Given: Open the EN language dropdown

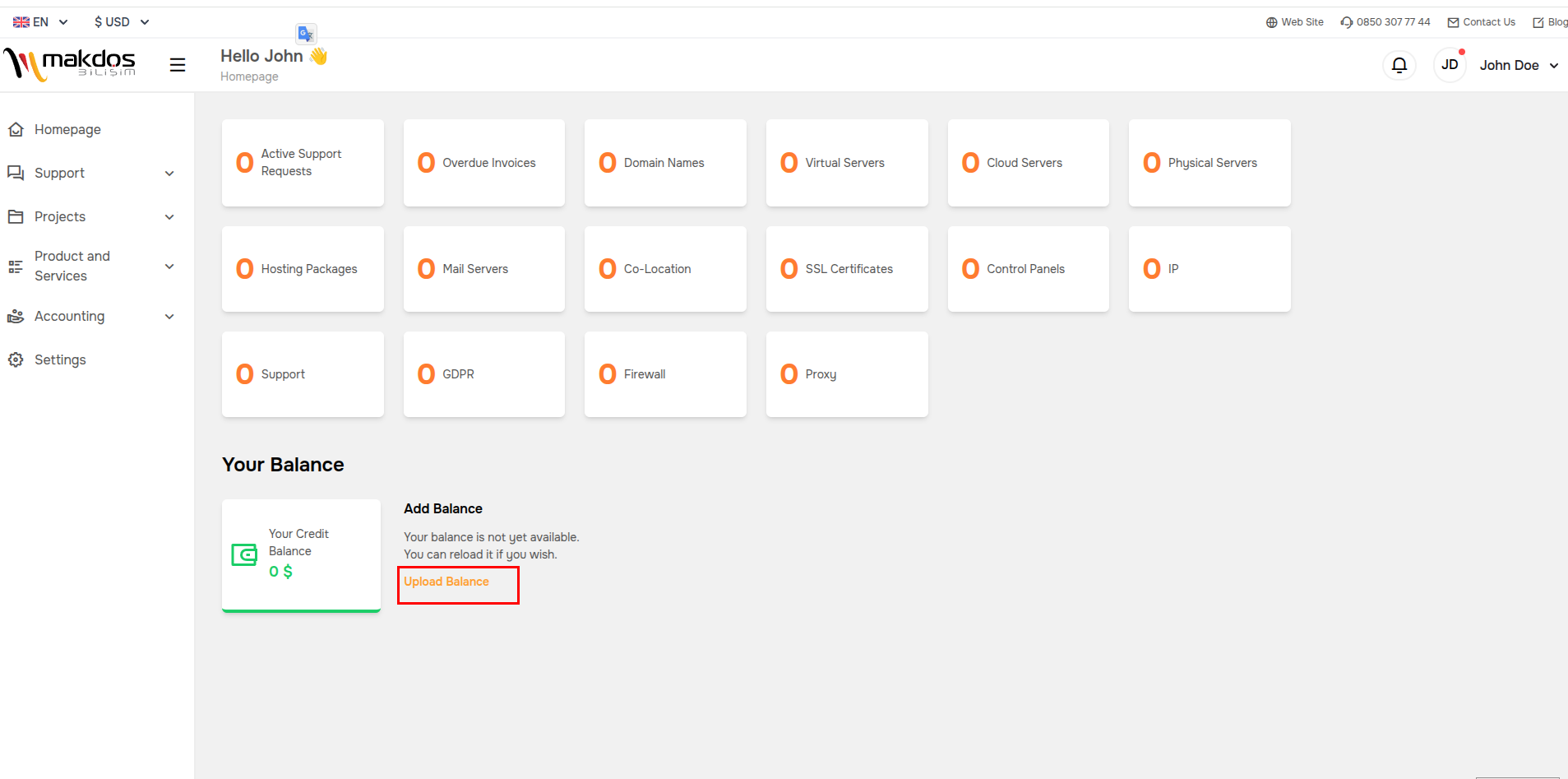Looking at the screenshot, I should 40,22.
